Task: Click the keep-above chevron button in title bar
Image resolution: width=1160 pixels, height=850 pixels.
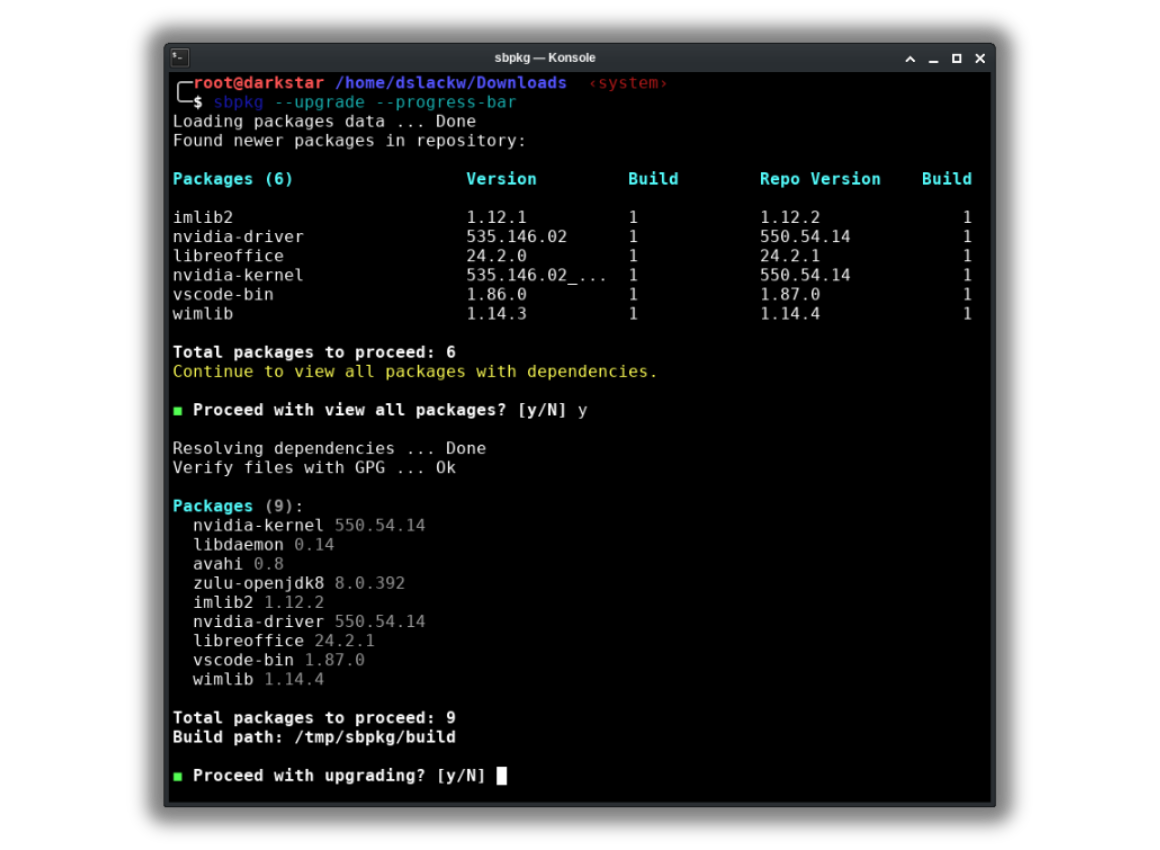Action: coord(910,58)
